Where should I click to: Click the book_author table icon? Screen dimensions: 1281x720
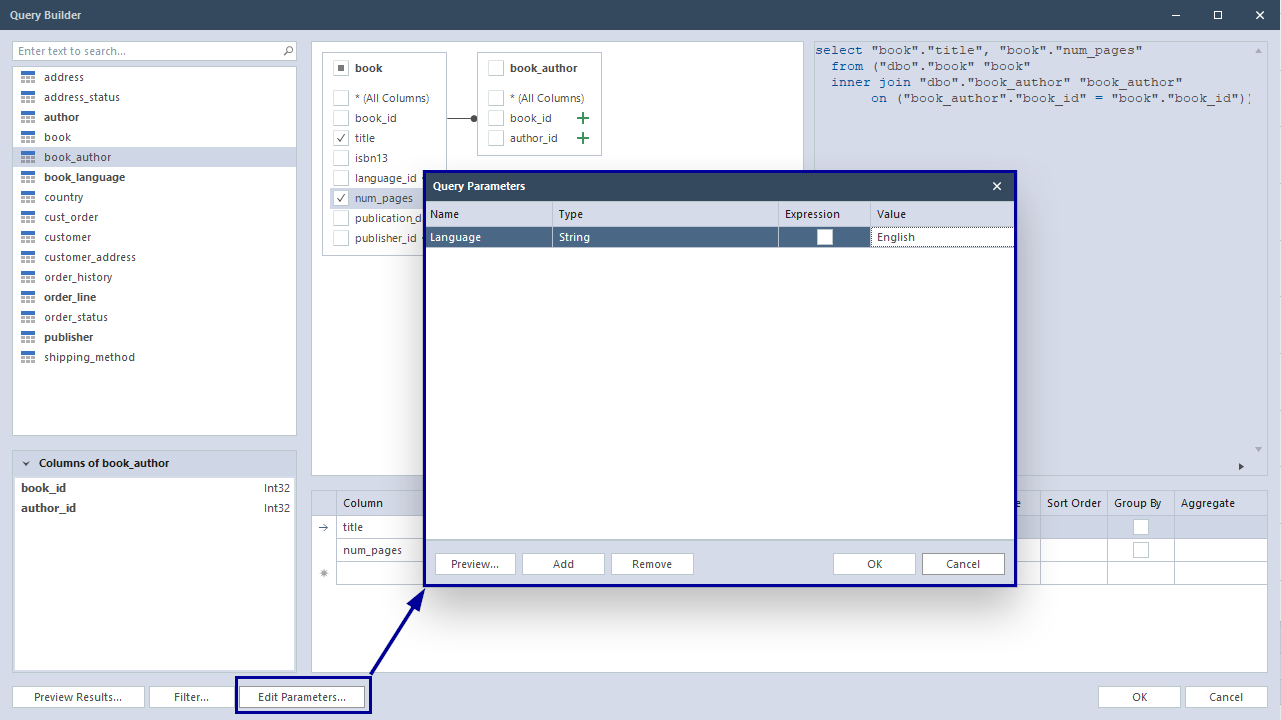pyautogui.click(x=28, y=157)
